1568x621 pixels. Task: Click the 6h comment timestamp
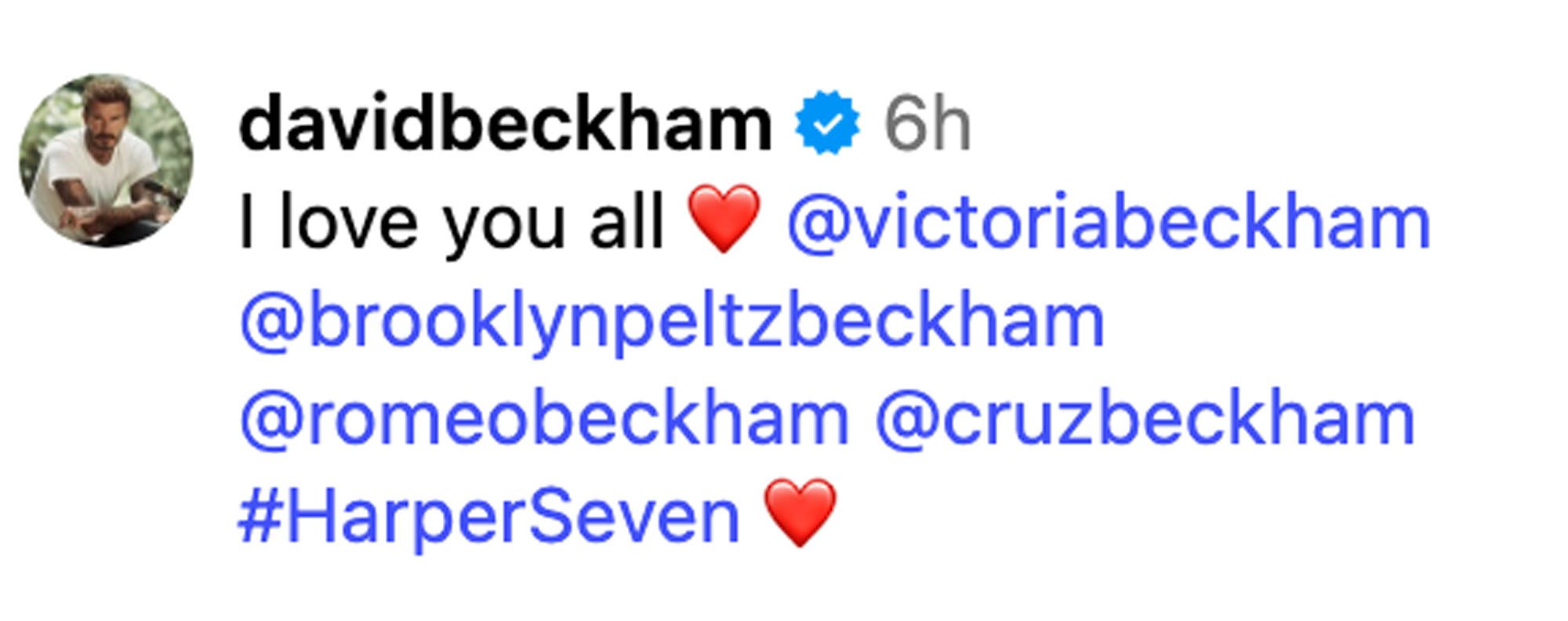(927, 124)
